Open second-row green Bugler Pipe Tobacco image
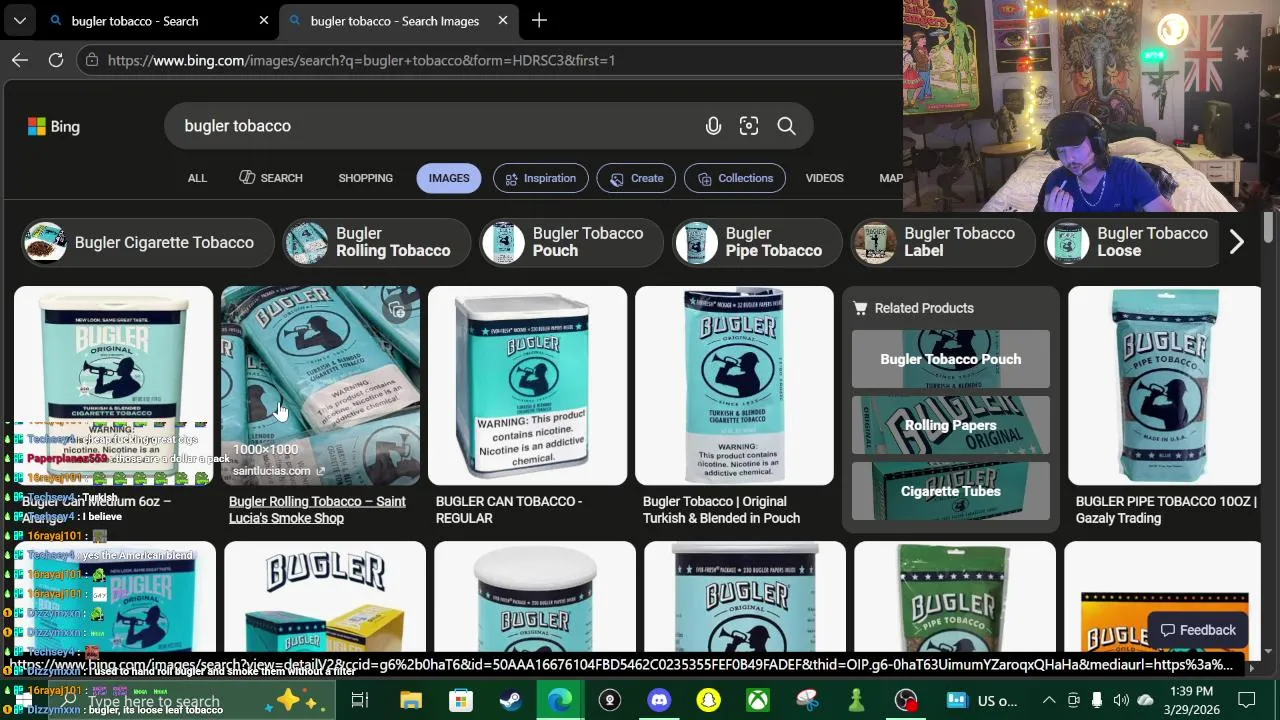Screen dimensions: 1280x720 point(955,597)
